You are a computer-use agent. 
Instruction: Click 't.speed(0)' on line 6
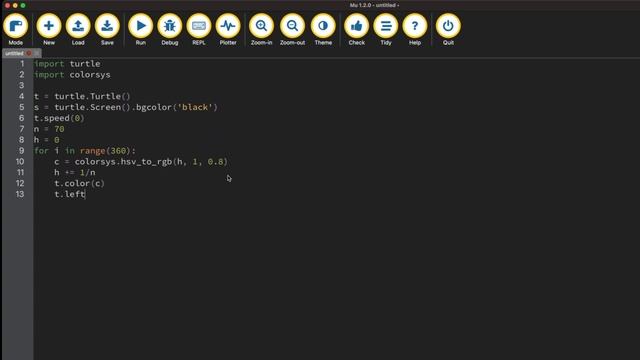[x=59, y=118]
